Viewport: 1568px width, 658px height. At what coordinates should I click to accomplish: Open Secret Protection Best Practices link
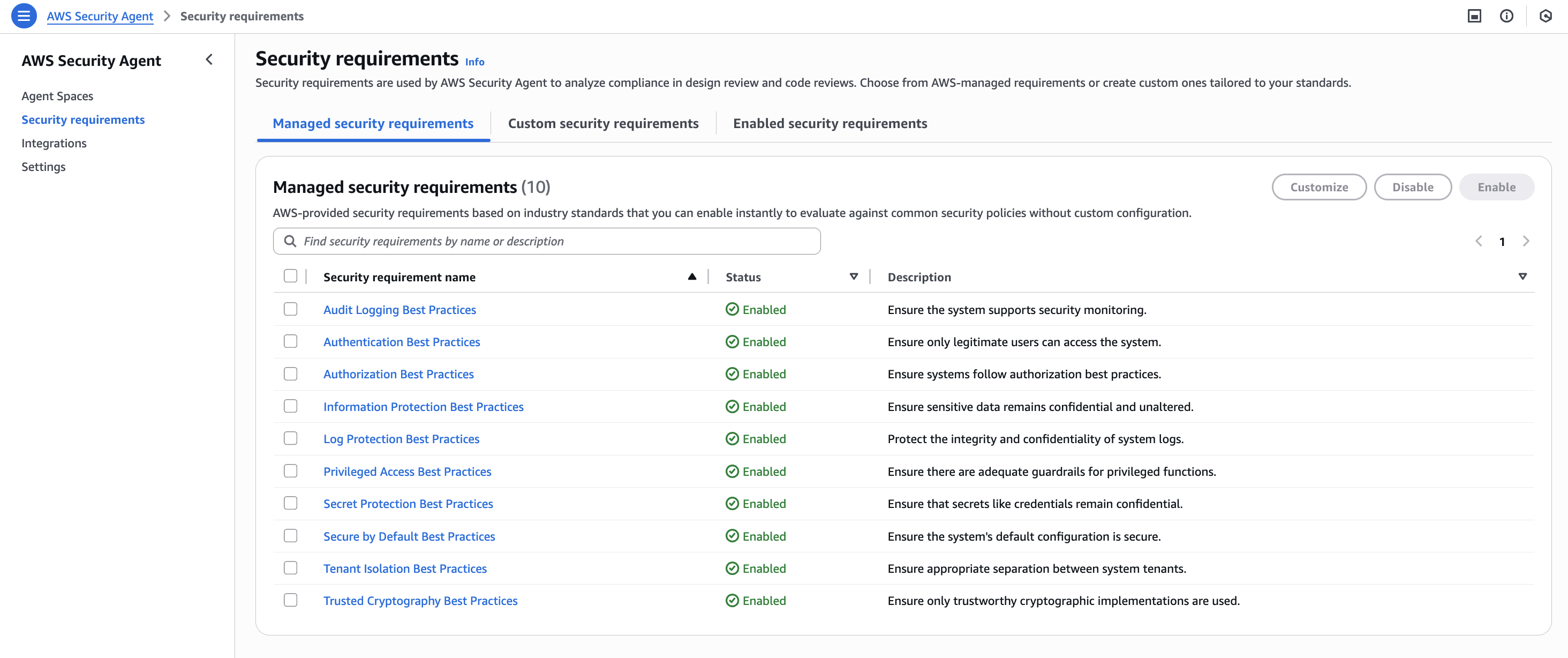click(x=408, y=504)
